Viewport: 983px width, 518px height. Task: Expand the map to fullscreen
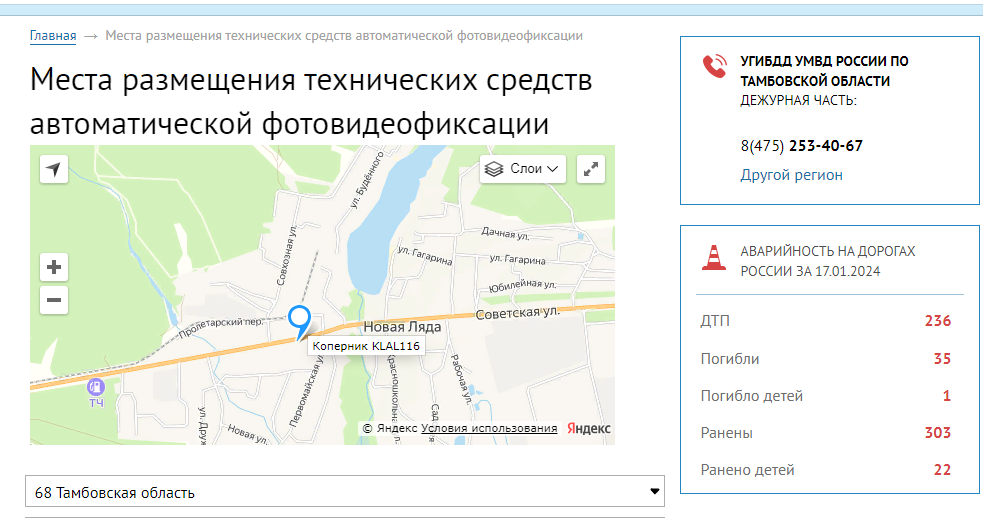(593, 169)
